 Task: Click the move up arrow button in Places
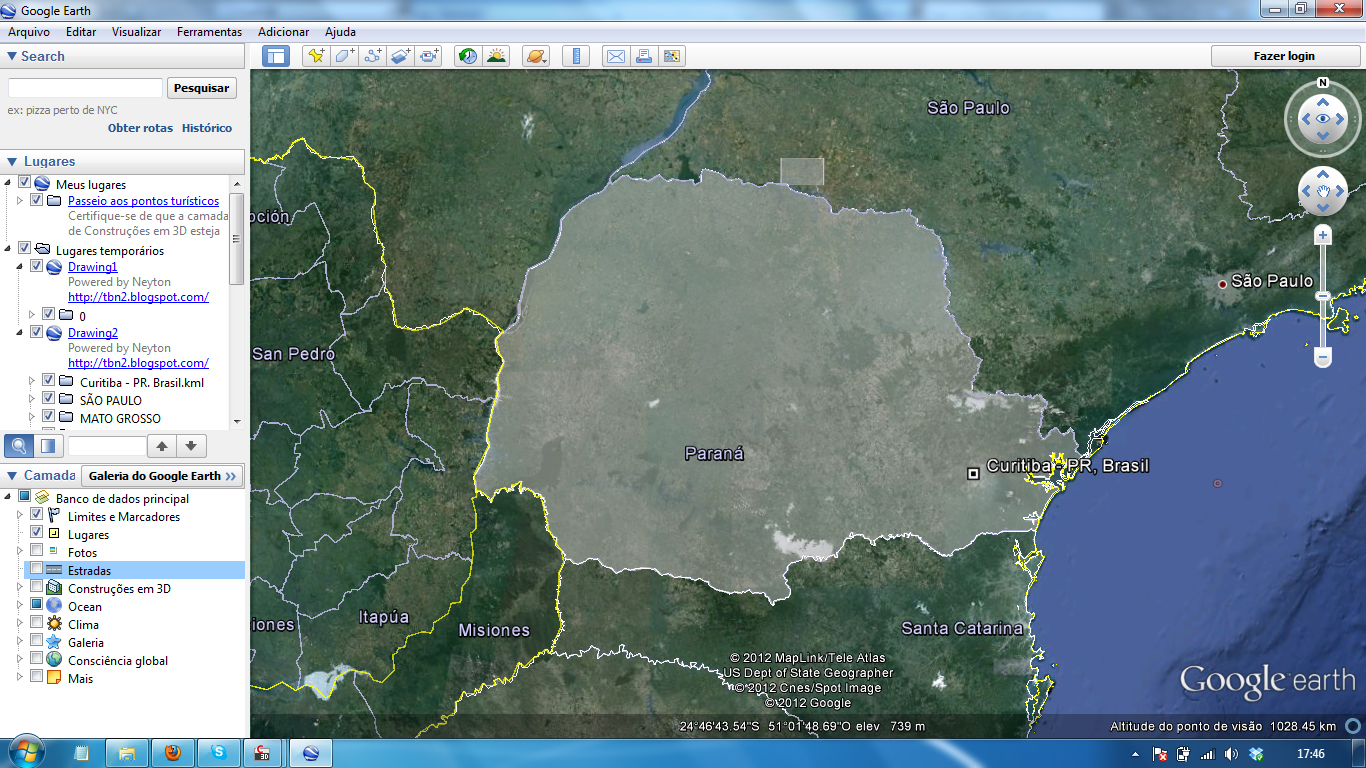point(162,446)
